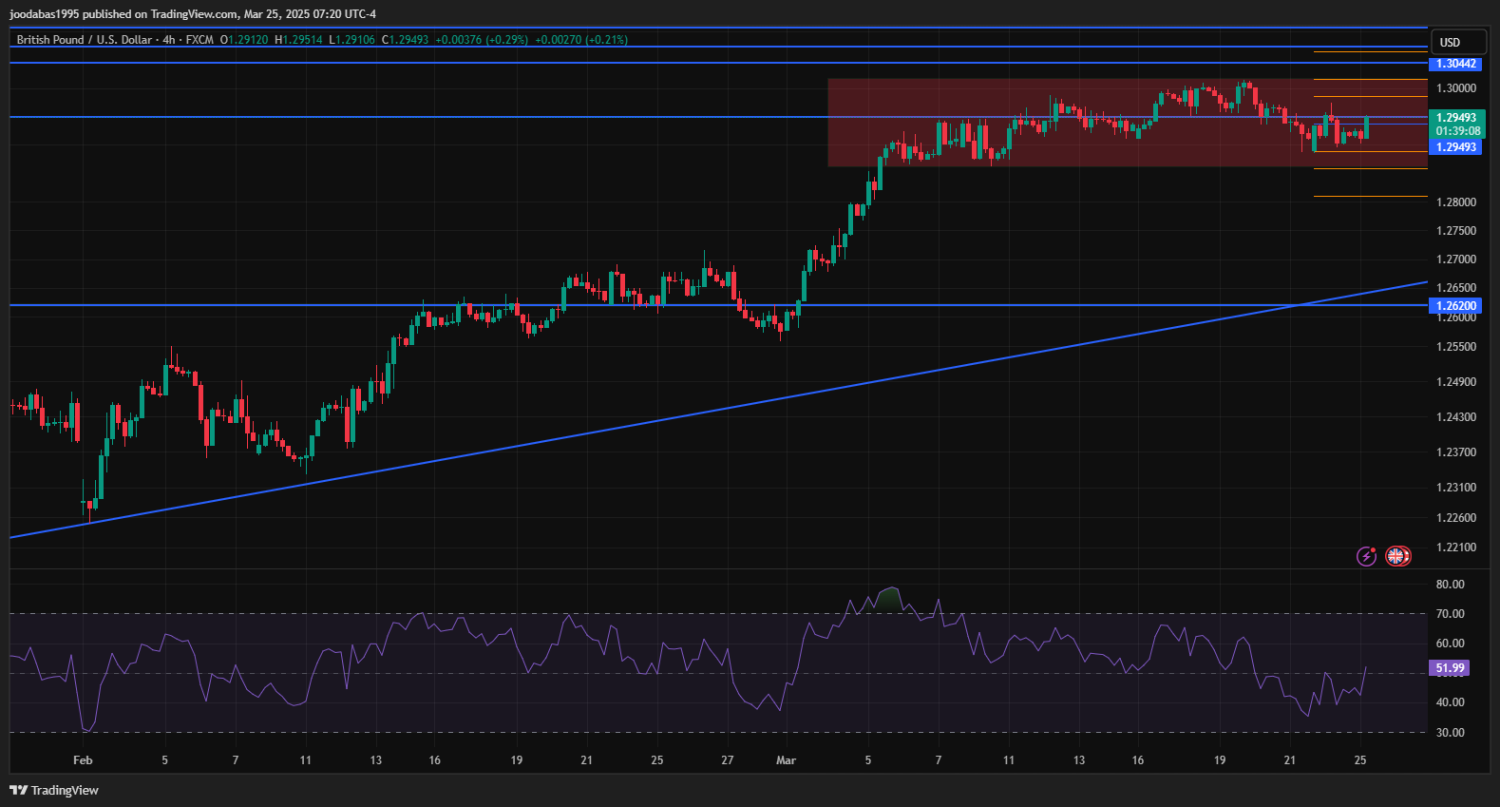
Task: Click the green 1.29493 current price label
Action: 1456,117
